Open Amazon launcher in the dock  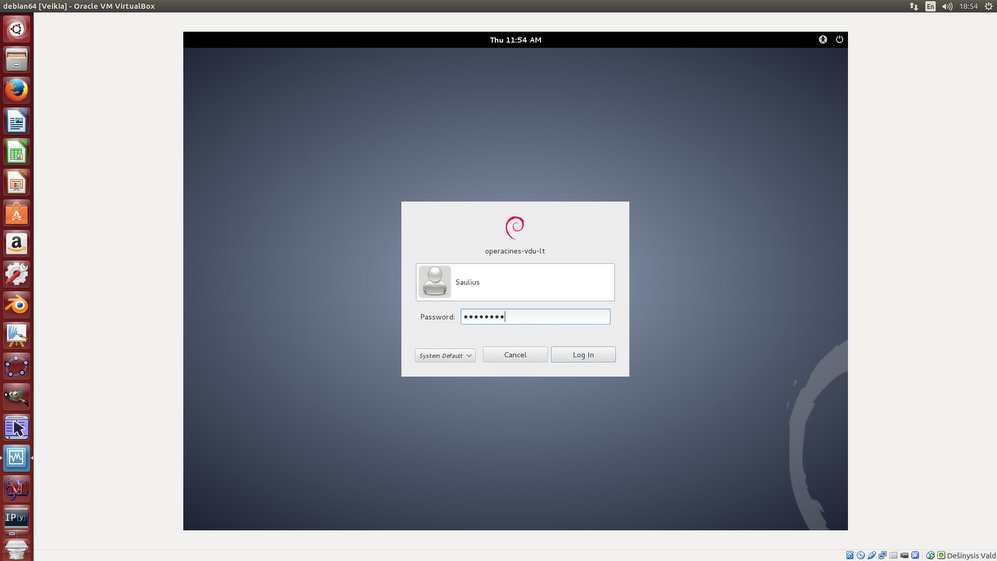16,243
